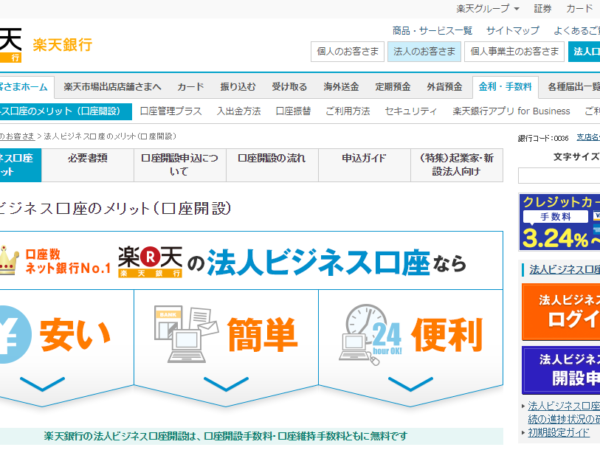The width and height of the screenshot is (600, 450).
Task: Switch to 口座開設申込について tab
Action: pyautogui.click(x=180, y=165)
